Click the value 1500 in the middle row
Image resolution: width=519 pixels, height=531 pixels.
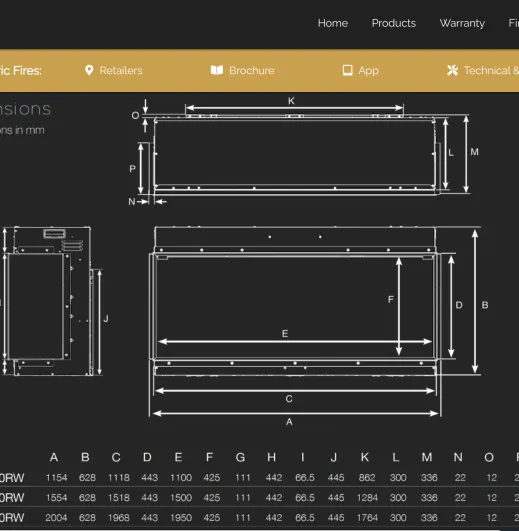181,497
